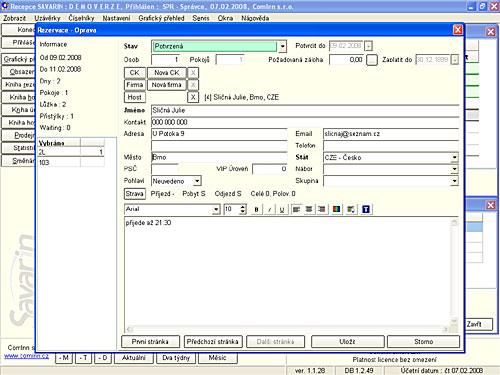Open the Zaplatit do date dropdown
Image resolution: width=500 pixels, height=375 pixels.
coord(455,60)
